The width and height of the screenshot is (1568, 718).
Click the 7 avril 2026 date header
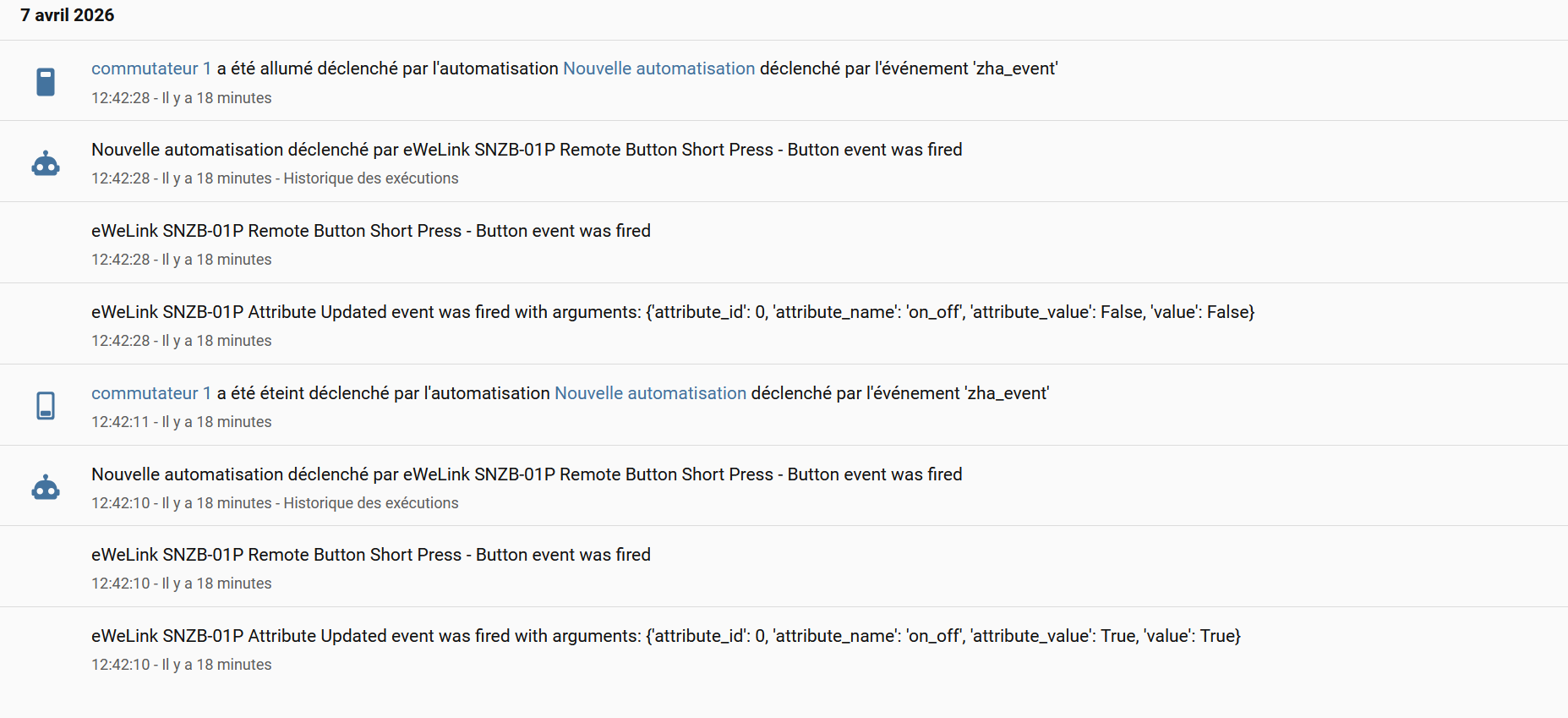click(x=68, y=15)
